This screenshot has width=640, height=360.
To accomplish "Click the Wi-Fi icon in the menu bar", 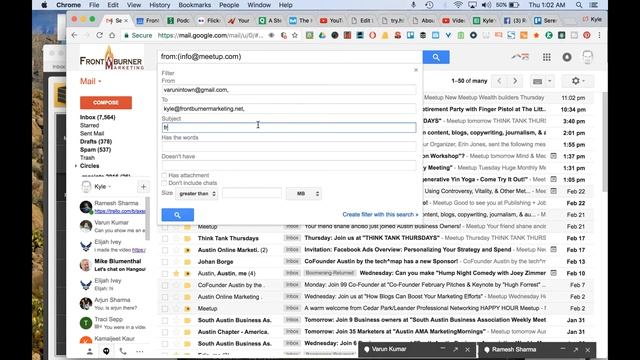I will point(458,5).
